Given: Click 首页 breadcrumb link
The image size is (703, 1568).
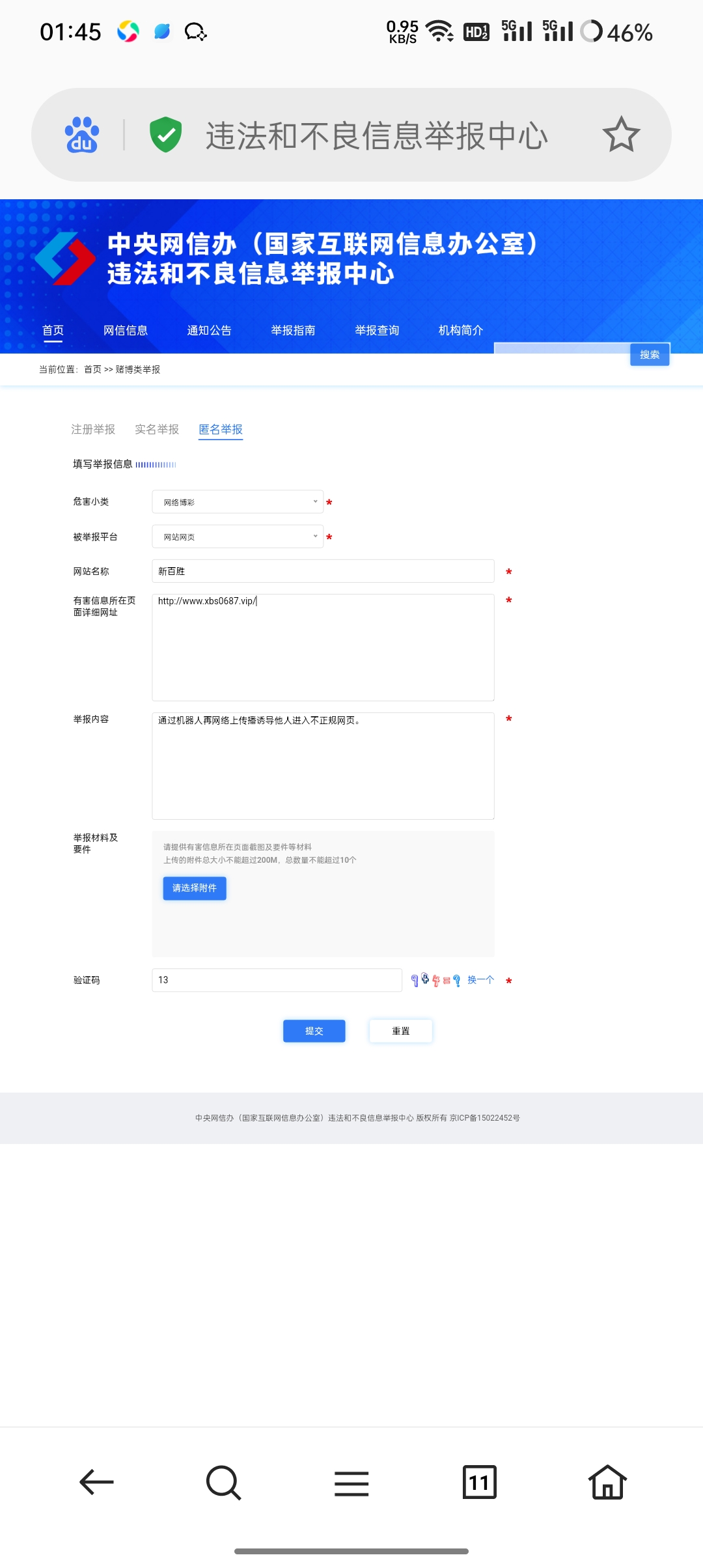Looking at the screenshot, I should tap(93, 369).
